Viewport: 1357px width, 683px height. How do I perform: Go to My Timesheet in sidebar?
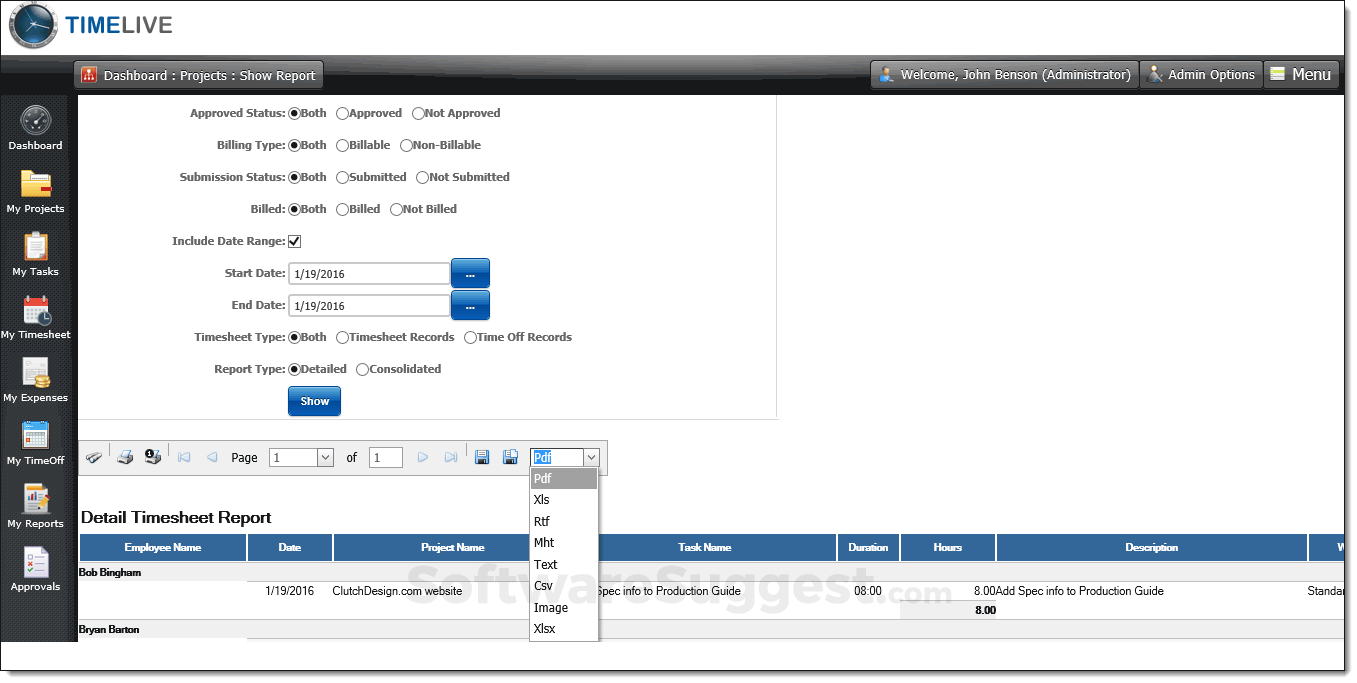36,316
